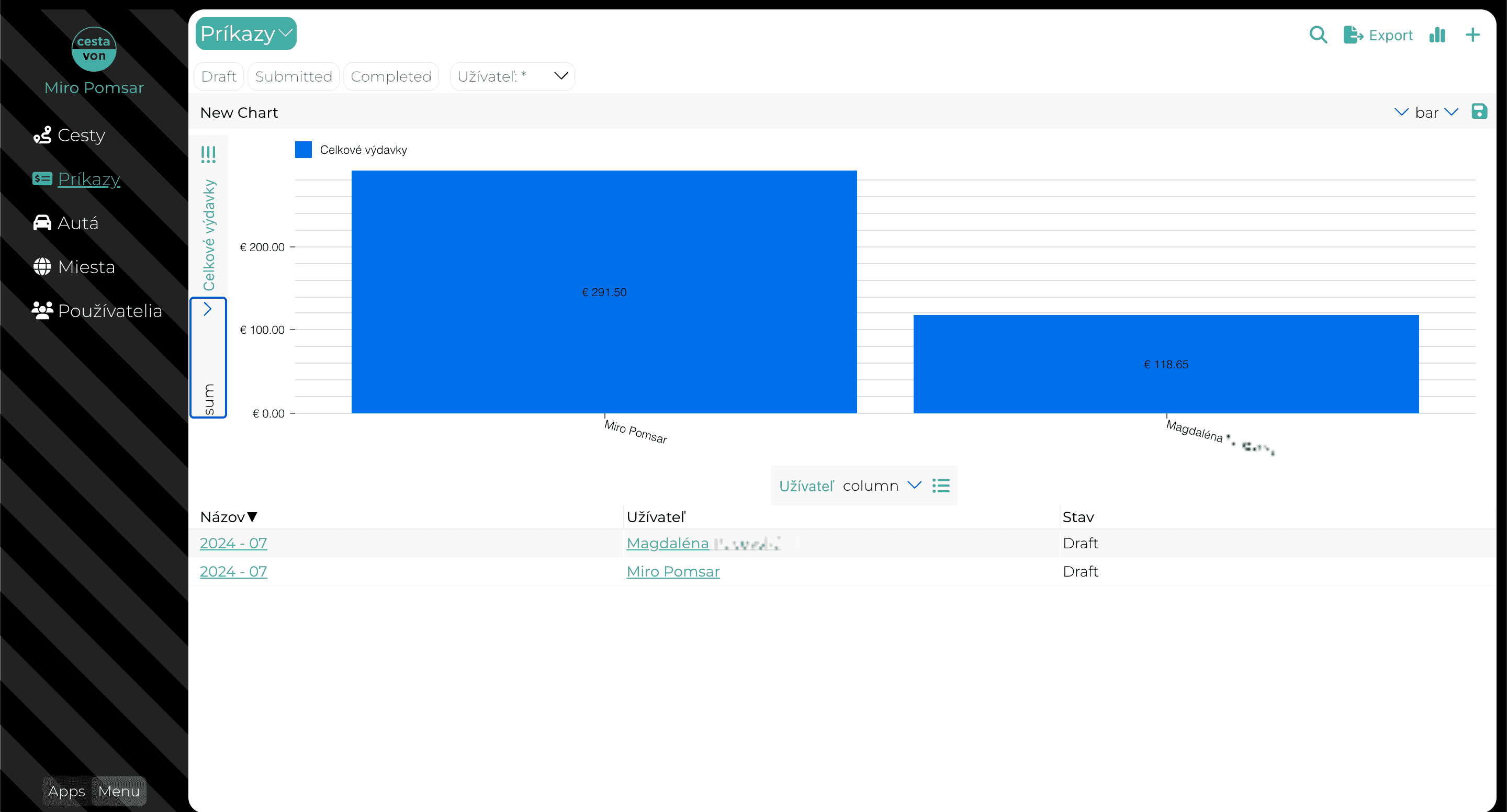Sort by the Názov column header
The width and height of the screenshot is (1507, 812).
(228, 517)
